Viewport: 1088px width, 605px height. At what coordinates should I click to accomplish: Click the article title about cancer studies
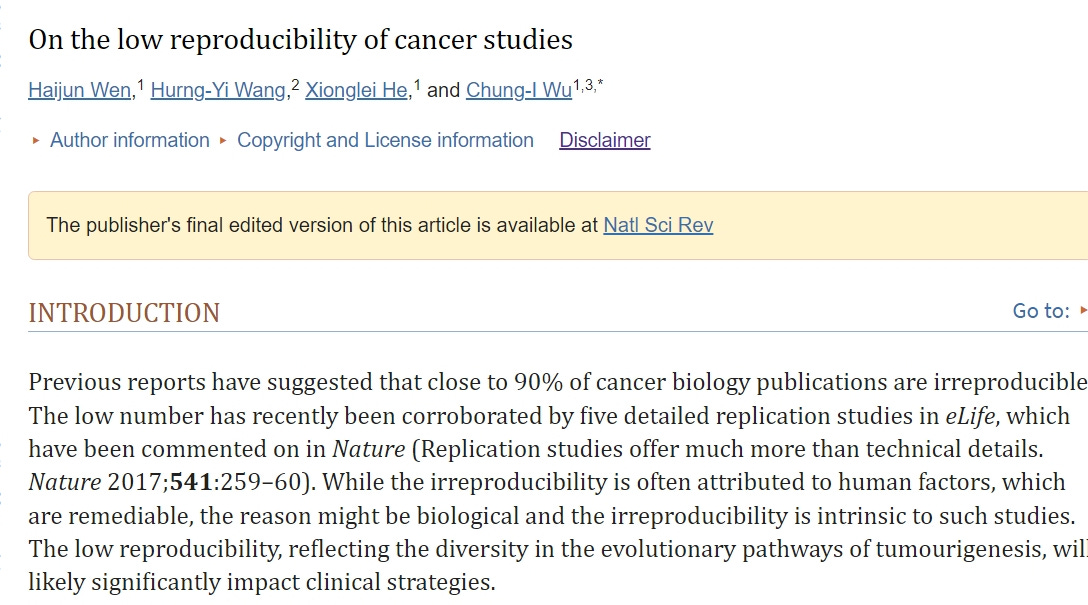tap(300, 40)
